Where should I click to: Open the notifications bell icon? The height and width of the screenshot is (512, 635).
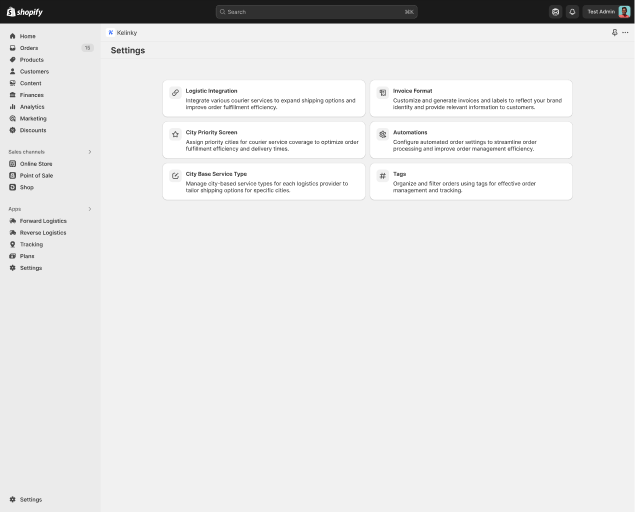click(573, 12)
